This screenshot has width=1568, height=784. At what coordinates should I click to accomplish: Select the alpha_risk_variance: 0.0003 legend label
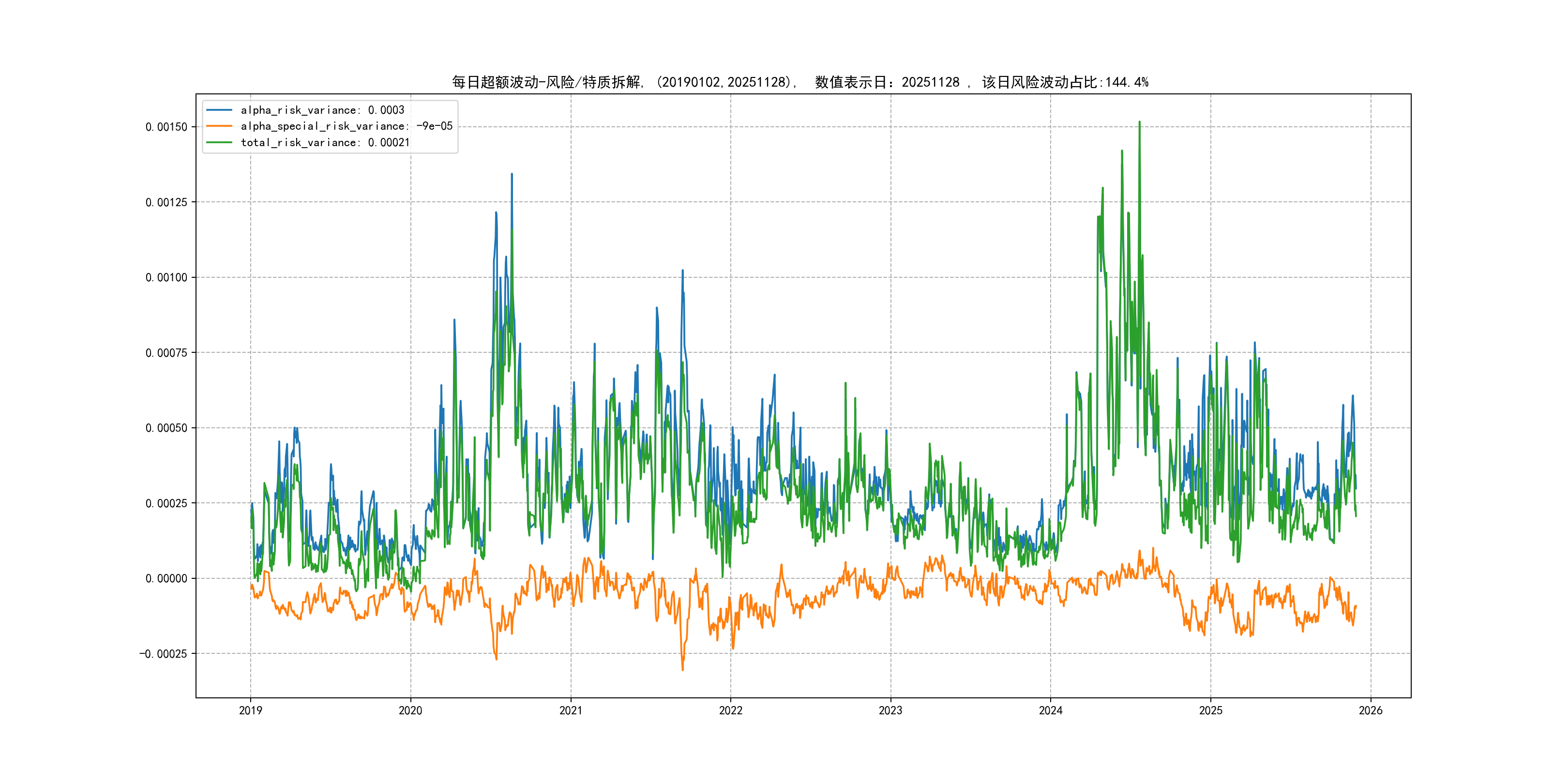322,110
